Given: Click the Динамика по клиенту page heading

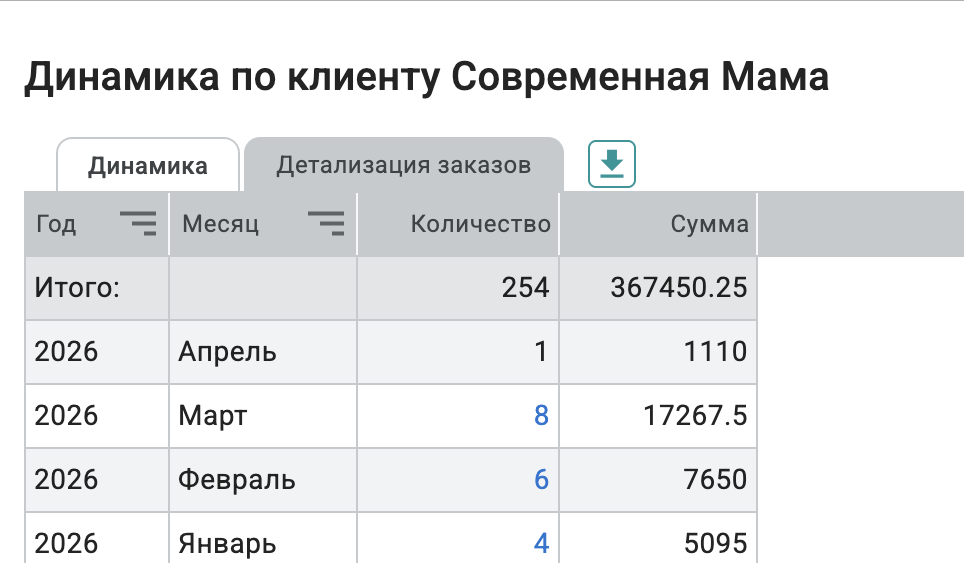Looking at the screenshot, I should click(426, 78).
